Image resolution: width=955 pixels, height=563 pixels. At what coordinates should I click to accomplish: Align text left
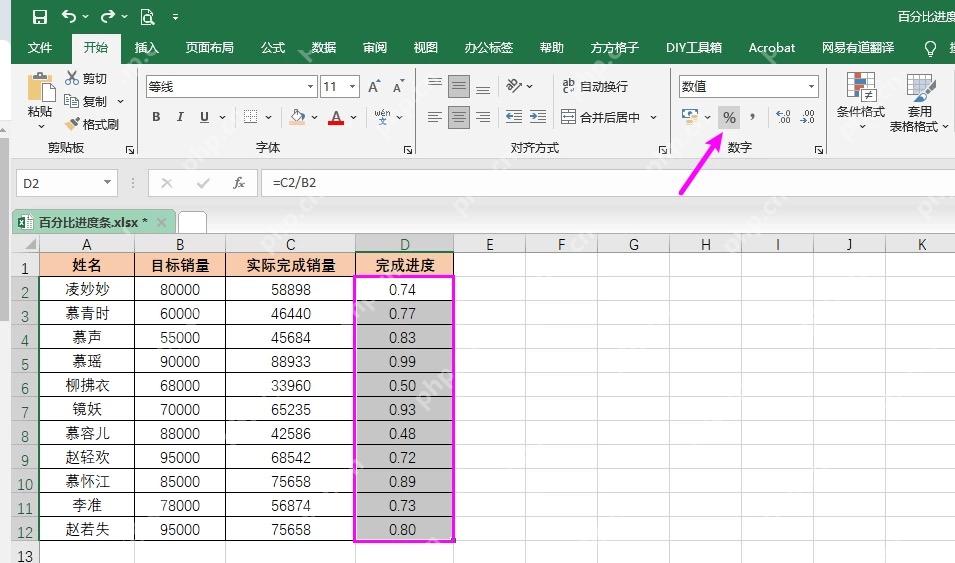434,117
